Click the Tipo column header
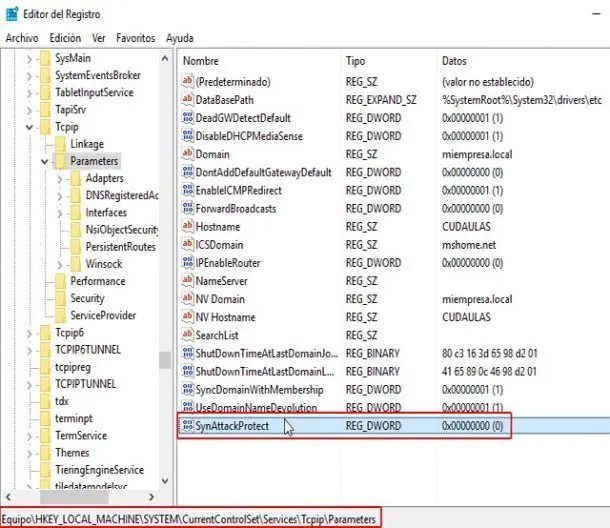The height and width of the screenshot is (528, 610). tap(356, 61)
